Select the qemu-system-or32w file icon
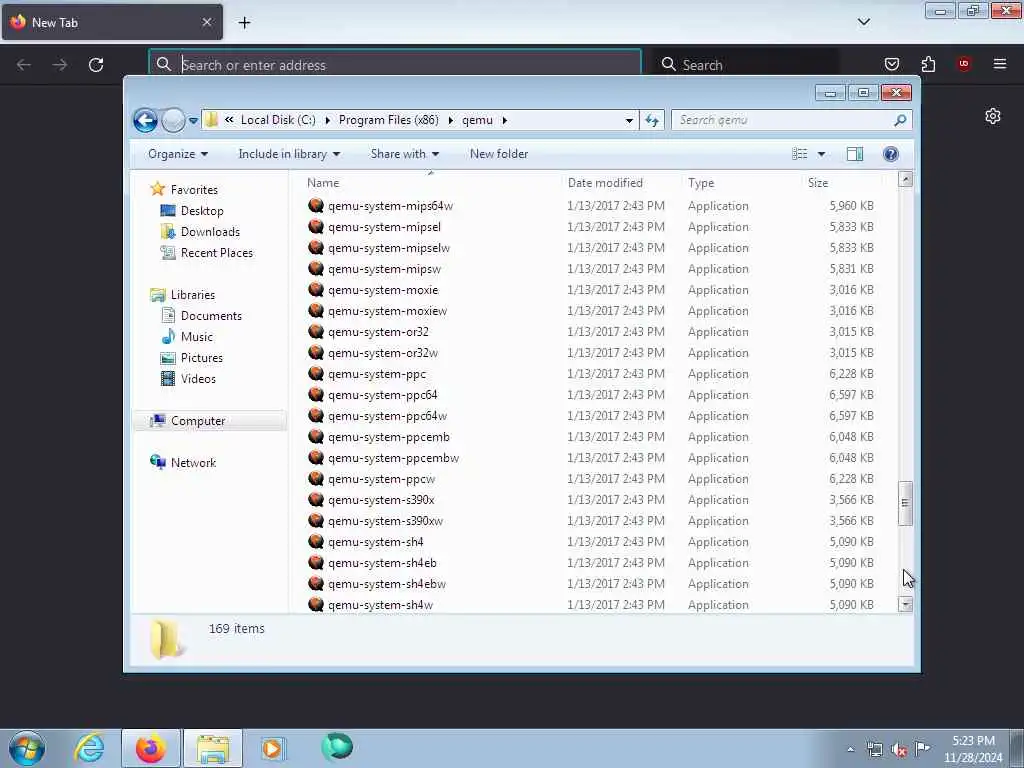 (316, 353)
